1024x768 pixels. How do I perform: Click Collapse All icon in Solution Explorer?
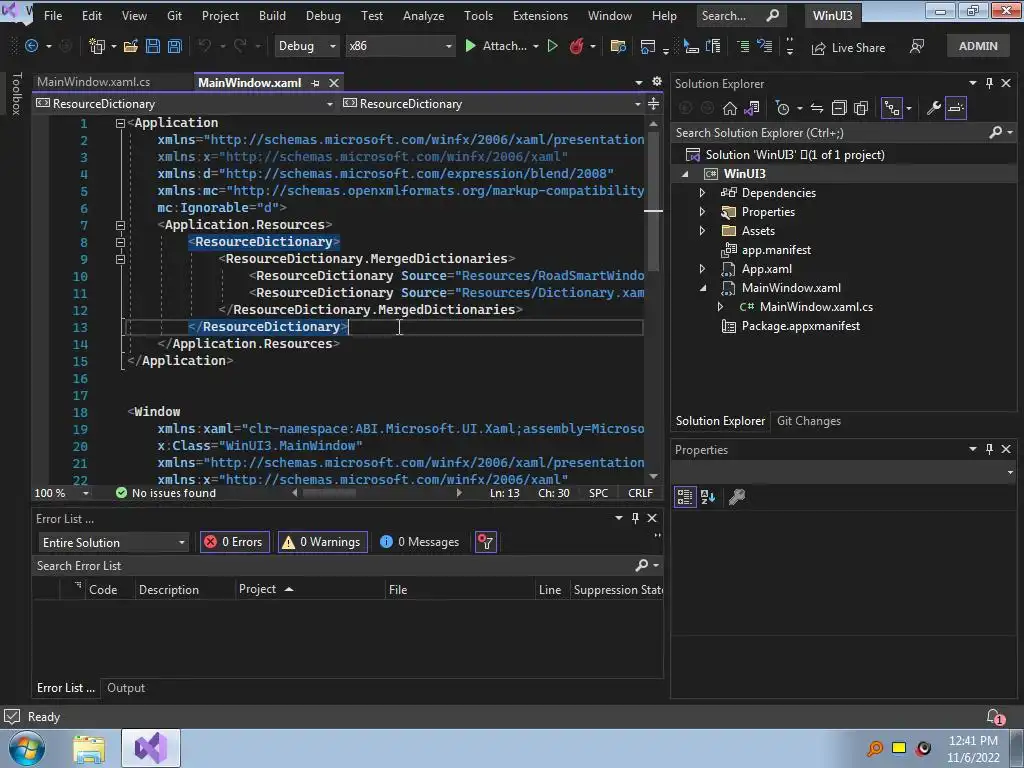pyautogui.click(x=839, y=108)
